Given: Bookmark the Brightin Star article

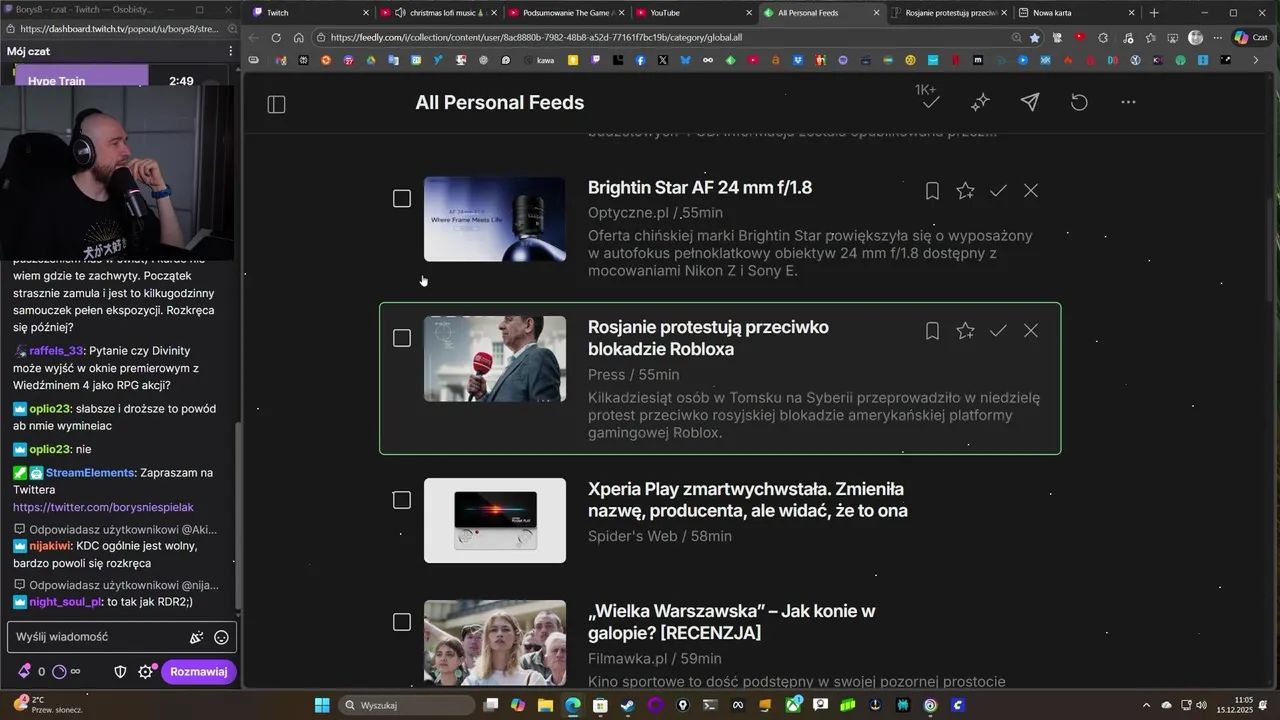Looking at the screenshot, I should click(932, 190).
